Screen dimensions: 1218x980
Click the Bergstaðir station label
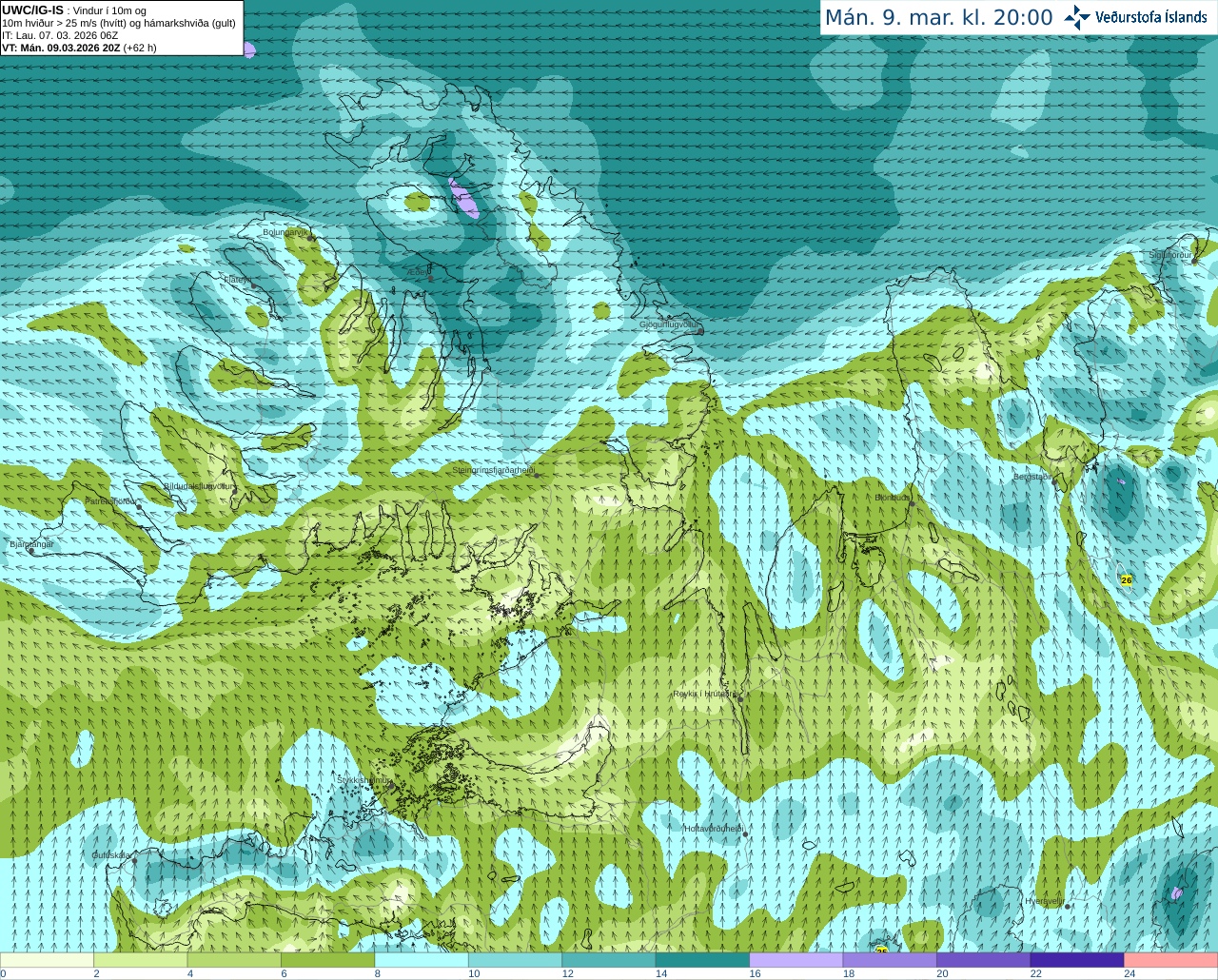click(x=1035, y=477)
